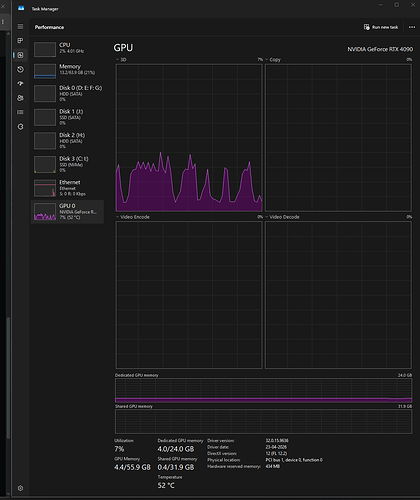The height and width of the screenshot is (500, 420).
Task: Select GPU 0 in the performance list
Action: pyautogui.click(x=67, y=211)
